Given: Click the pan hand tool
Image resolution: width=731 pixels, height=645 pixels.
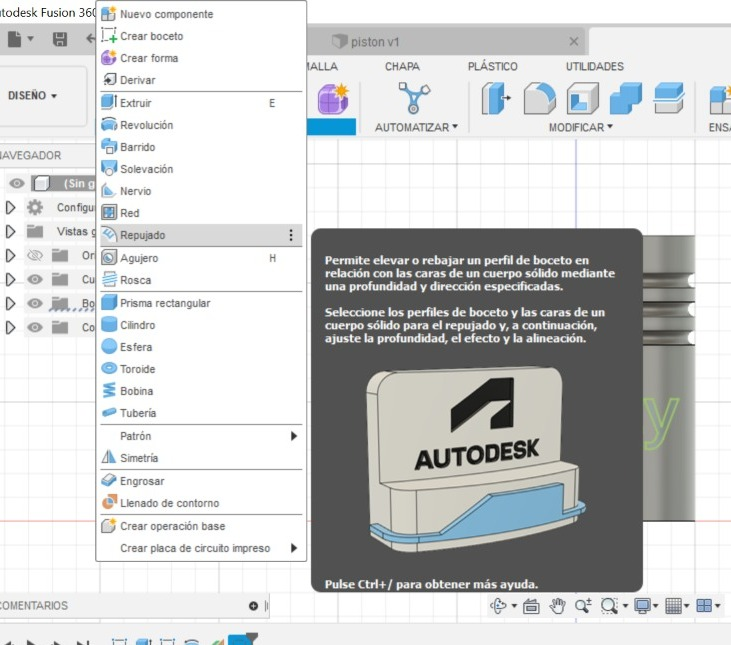Looking at the screenshot, I should pyautogui.click(x=557, y=606).
